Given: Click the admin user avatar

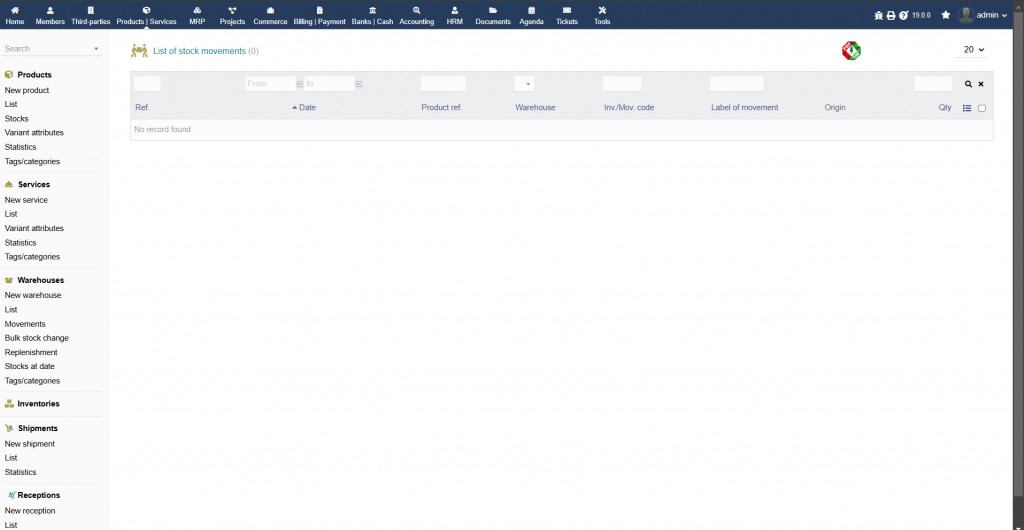Looking at the screenshot, I should (966, 15).
